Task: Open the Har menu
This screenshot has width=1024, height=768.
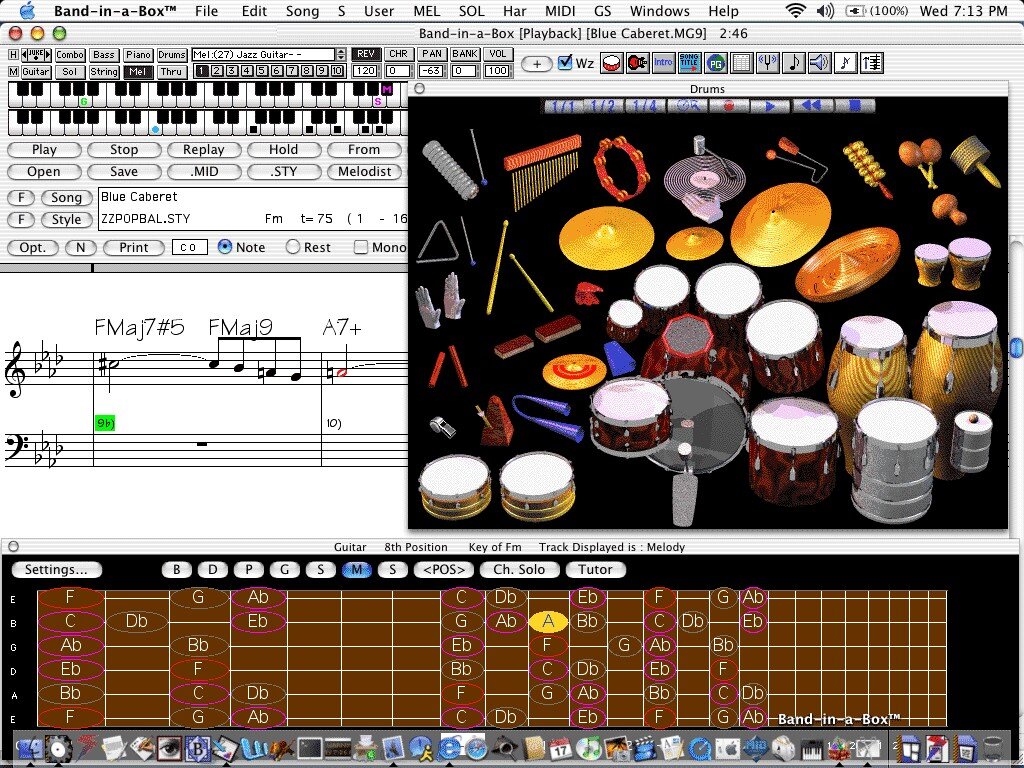Action: click(x=515, y=11)
